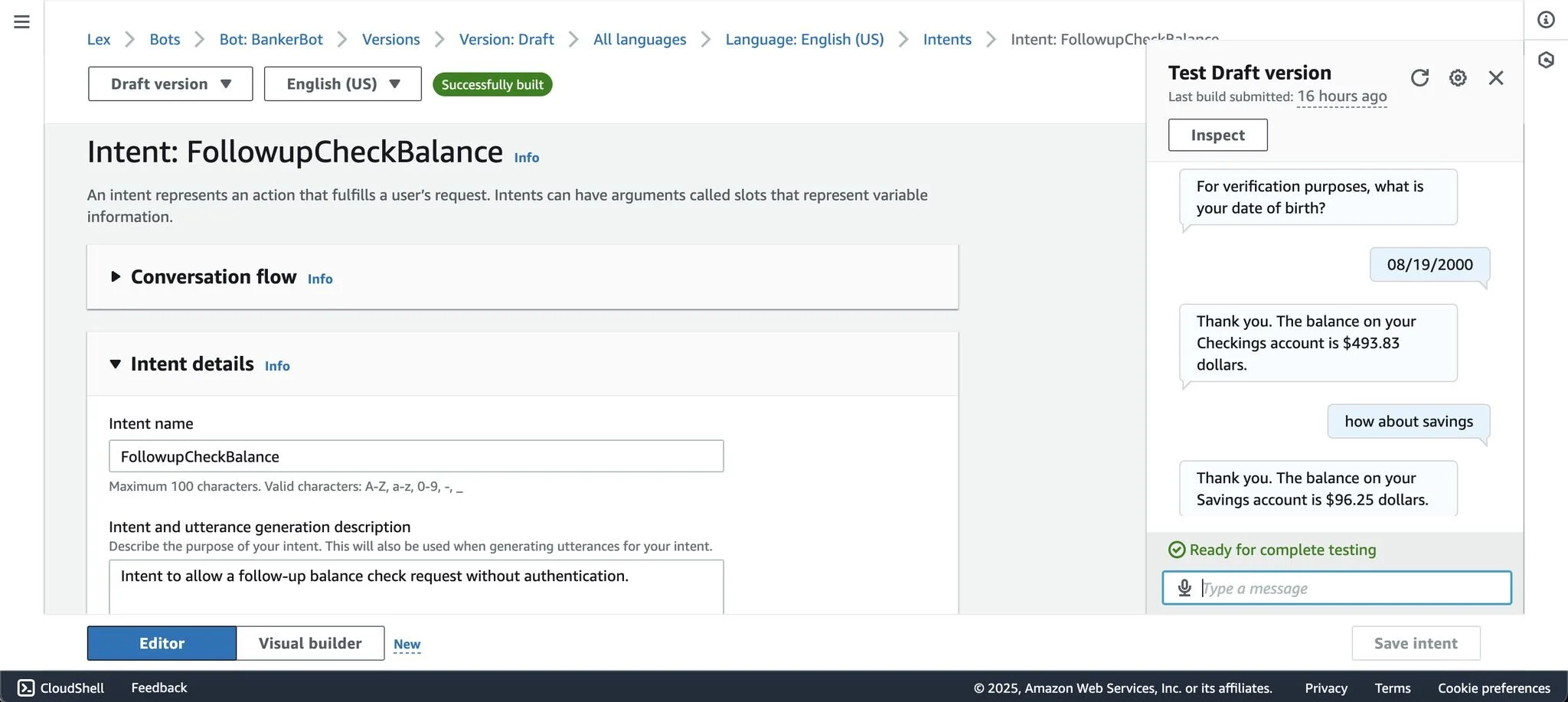
Task: Go to Bots breadcrumb
Action: pos(165,39)
